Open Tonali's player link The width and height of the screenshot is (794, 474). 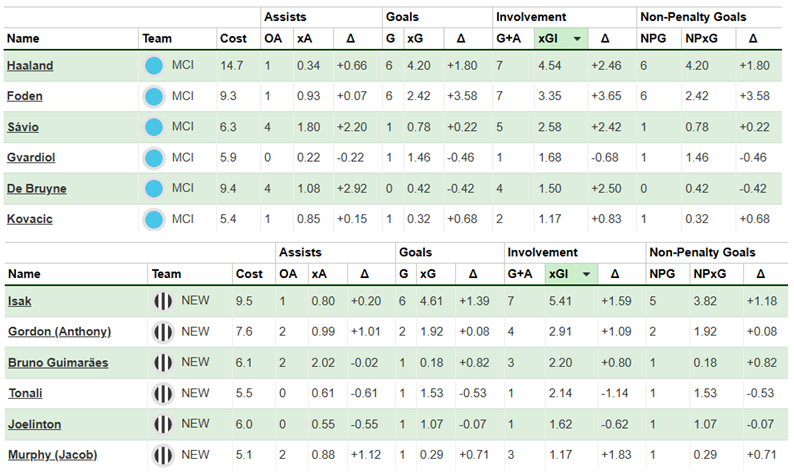tap(25, 393)
